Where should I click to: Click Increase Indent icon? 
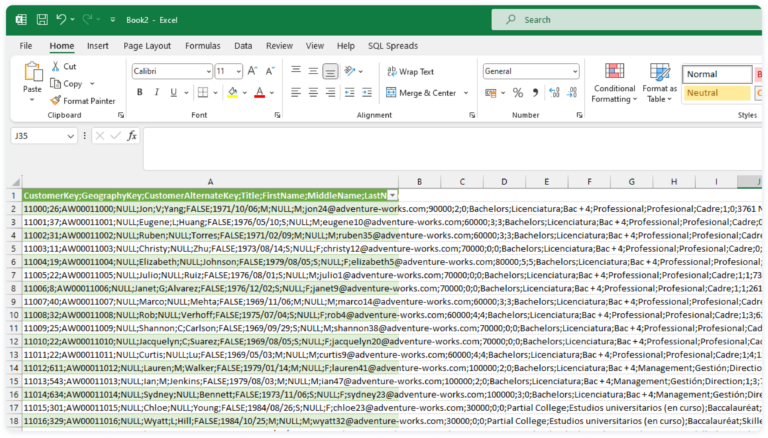[x=367, y=93]
